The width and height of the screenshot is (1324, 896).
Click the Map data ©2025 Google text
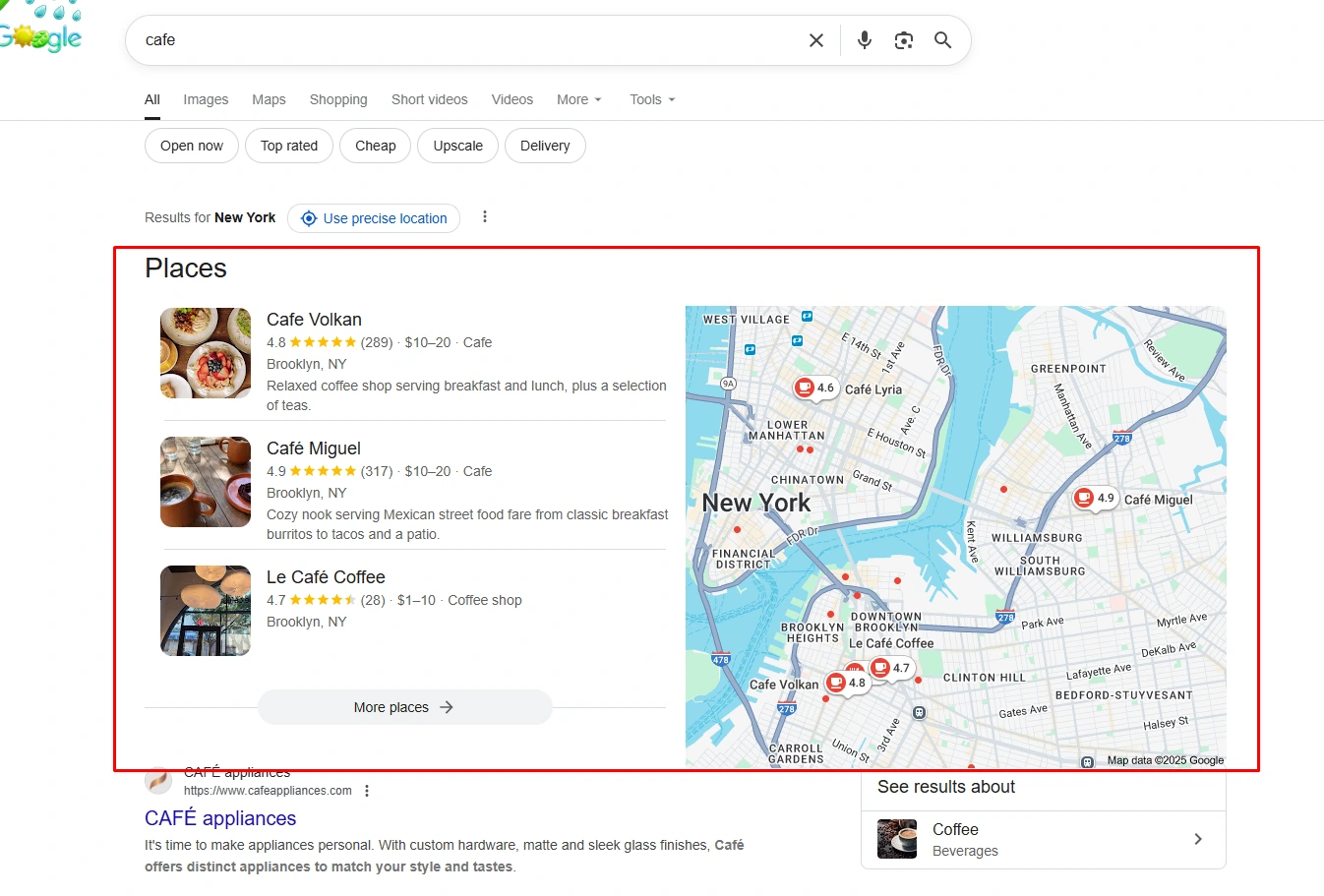click(1166, 760)
